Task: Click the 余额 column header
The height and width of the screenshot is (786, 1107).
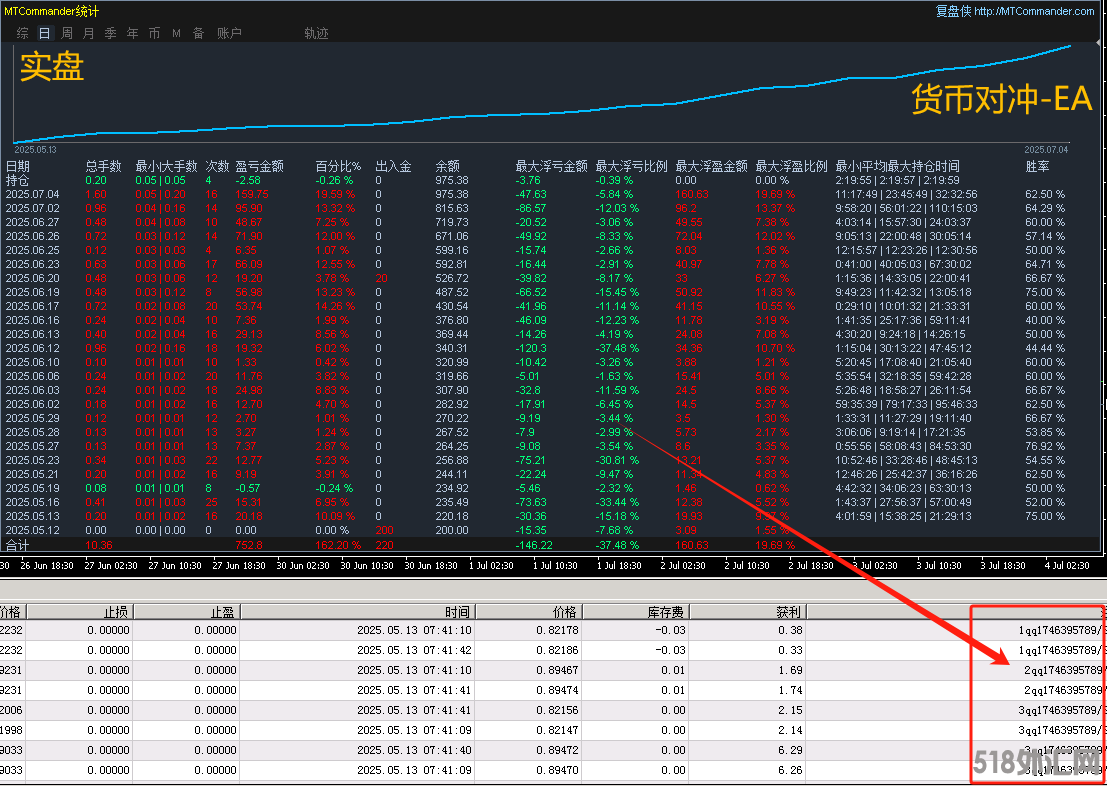Action: [x=448, y=167]
